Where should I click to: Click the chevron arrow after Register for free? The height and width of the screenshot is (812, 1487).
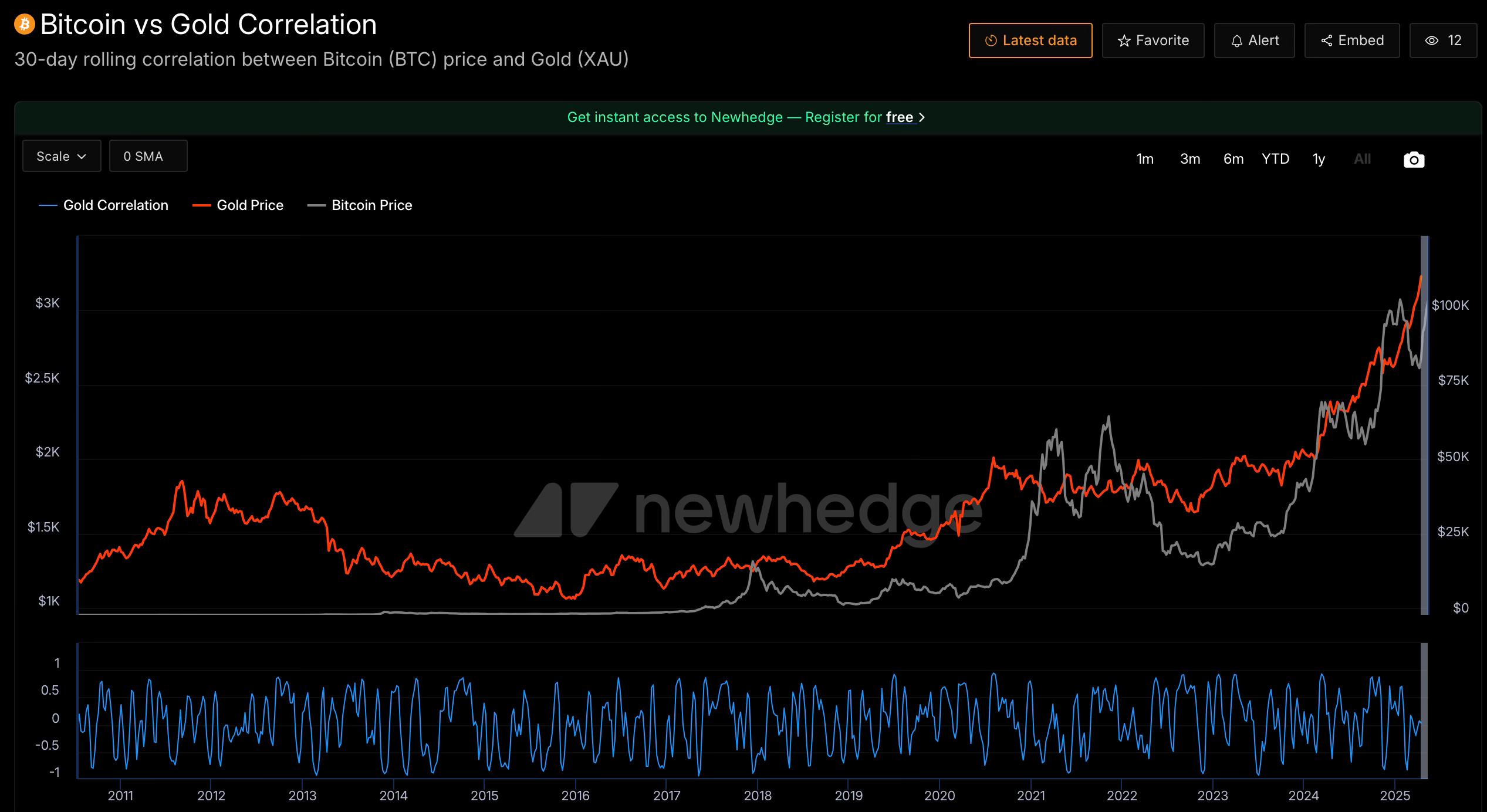pos(921,117)
